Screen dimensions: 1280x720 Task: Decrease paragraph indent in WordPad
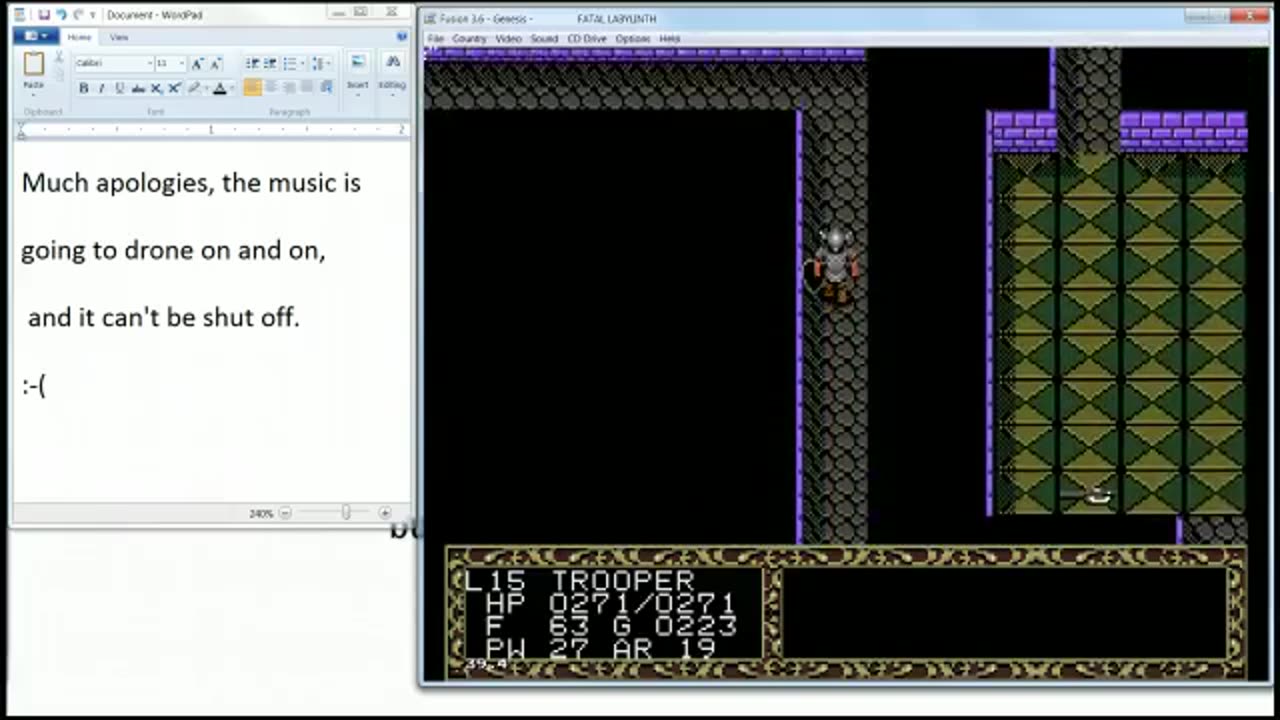[253, 63]
